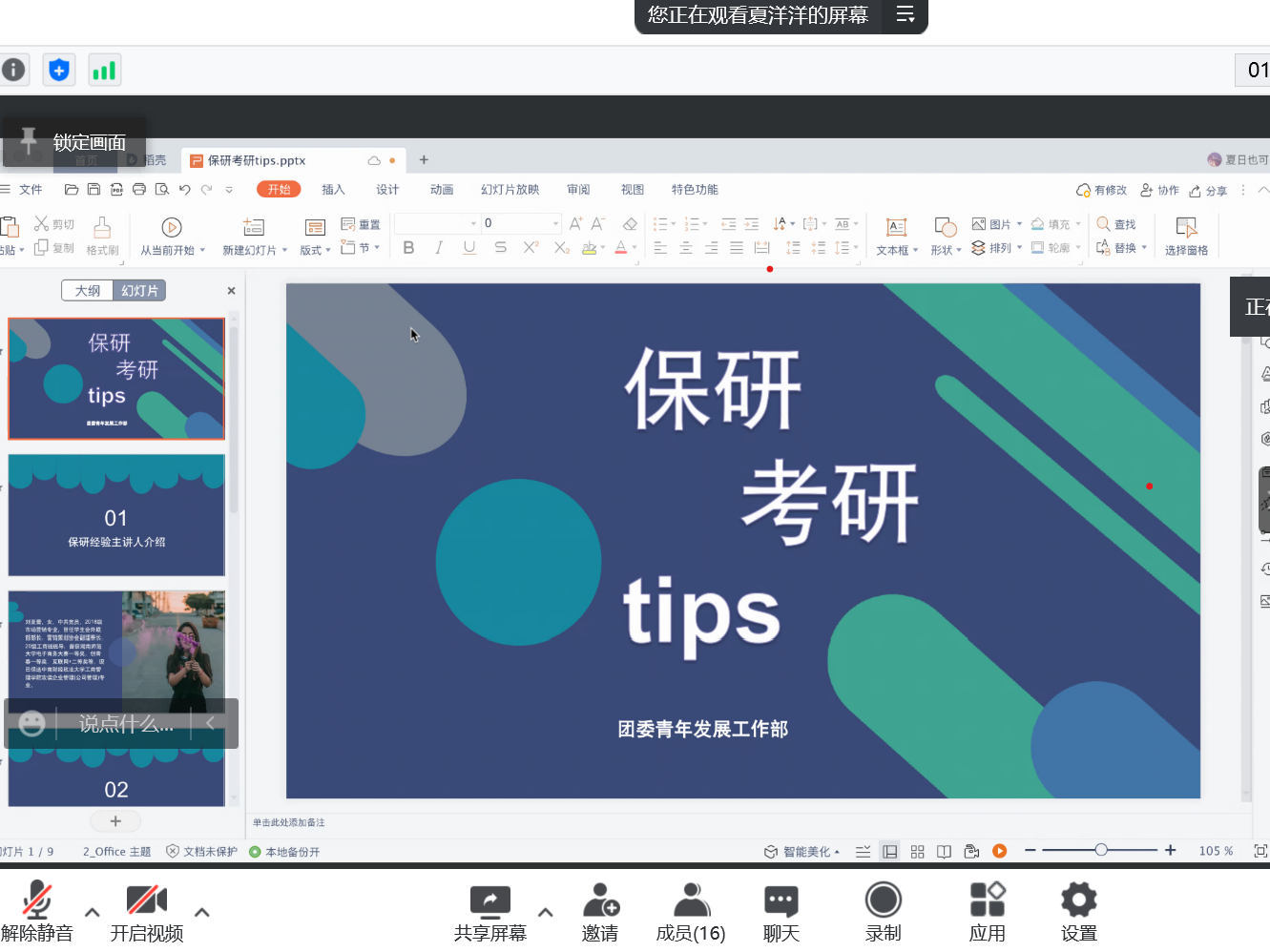This screenshot has width=1270, height=952.
Task: Open the Insert ribbon tab
Action: tap(333, 190)
